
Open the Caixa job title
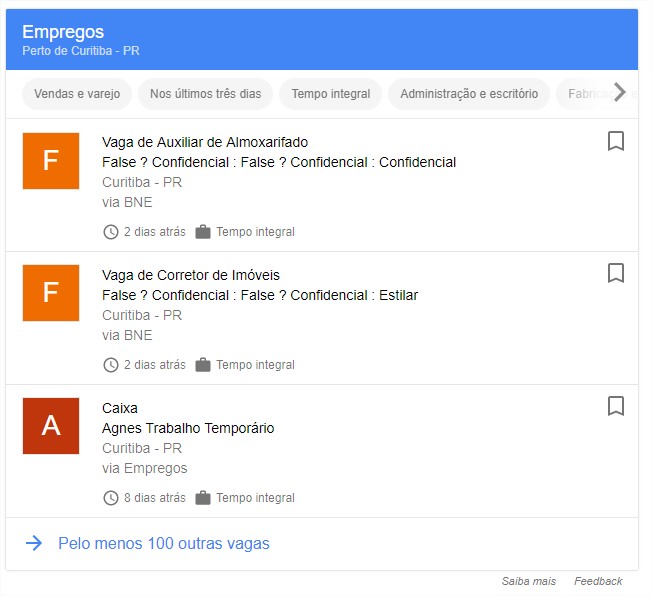click(120, 408)
